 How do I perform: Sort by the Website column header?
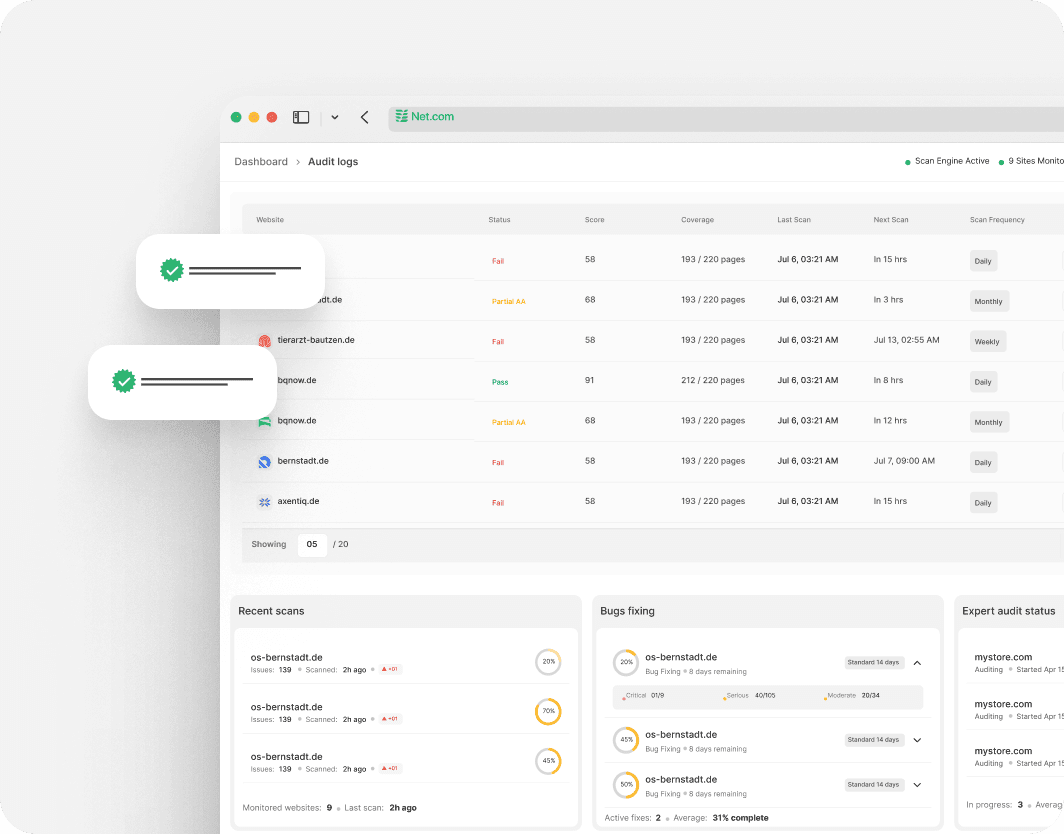click(x=270, y=220)
